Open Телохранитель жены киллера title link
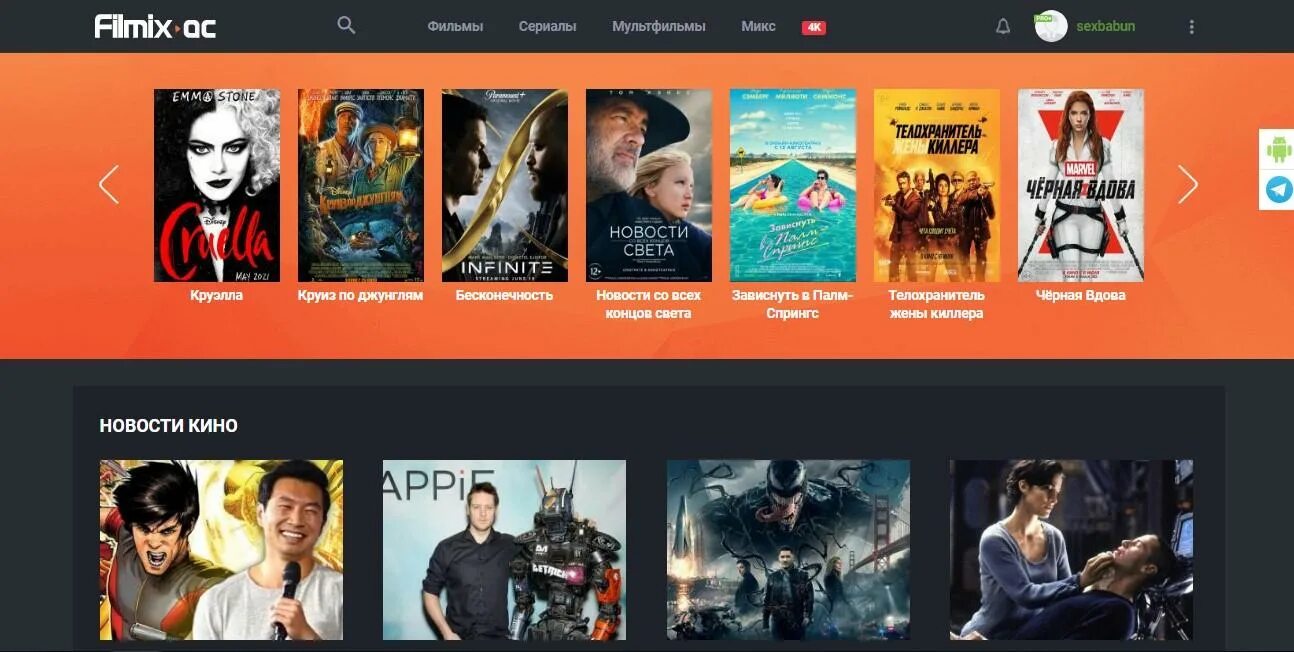Image resolution: width=1294 pixels, height=652 pixels. click(x=936, y=304)
